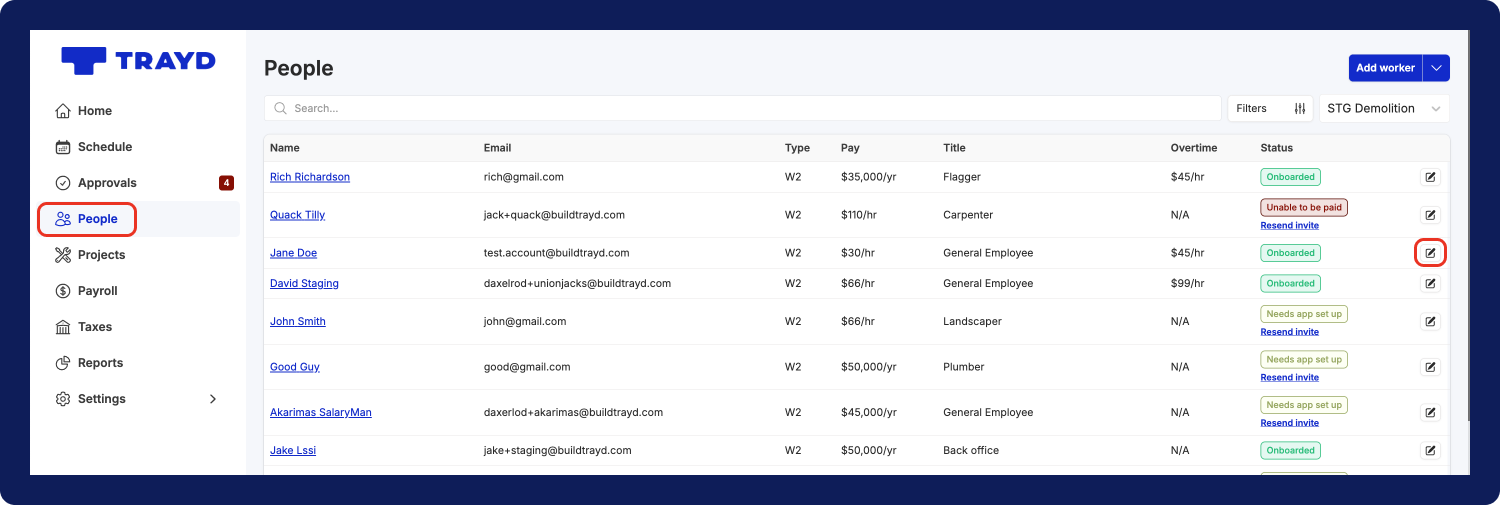Open Akarimas SalaryMan's profile link
This screenshot has width=1500, height=505.
[321, 412]
